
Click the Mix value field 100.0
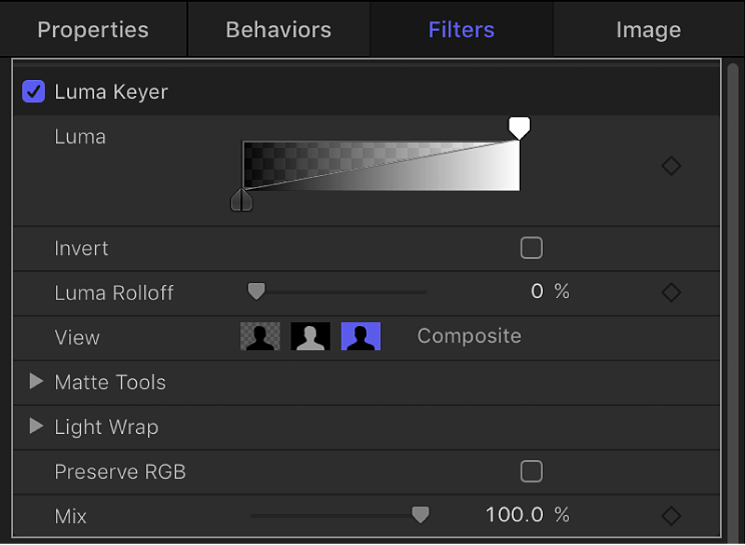tap(515, 516)
